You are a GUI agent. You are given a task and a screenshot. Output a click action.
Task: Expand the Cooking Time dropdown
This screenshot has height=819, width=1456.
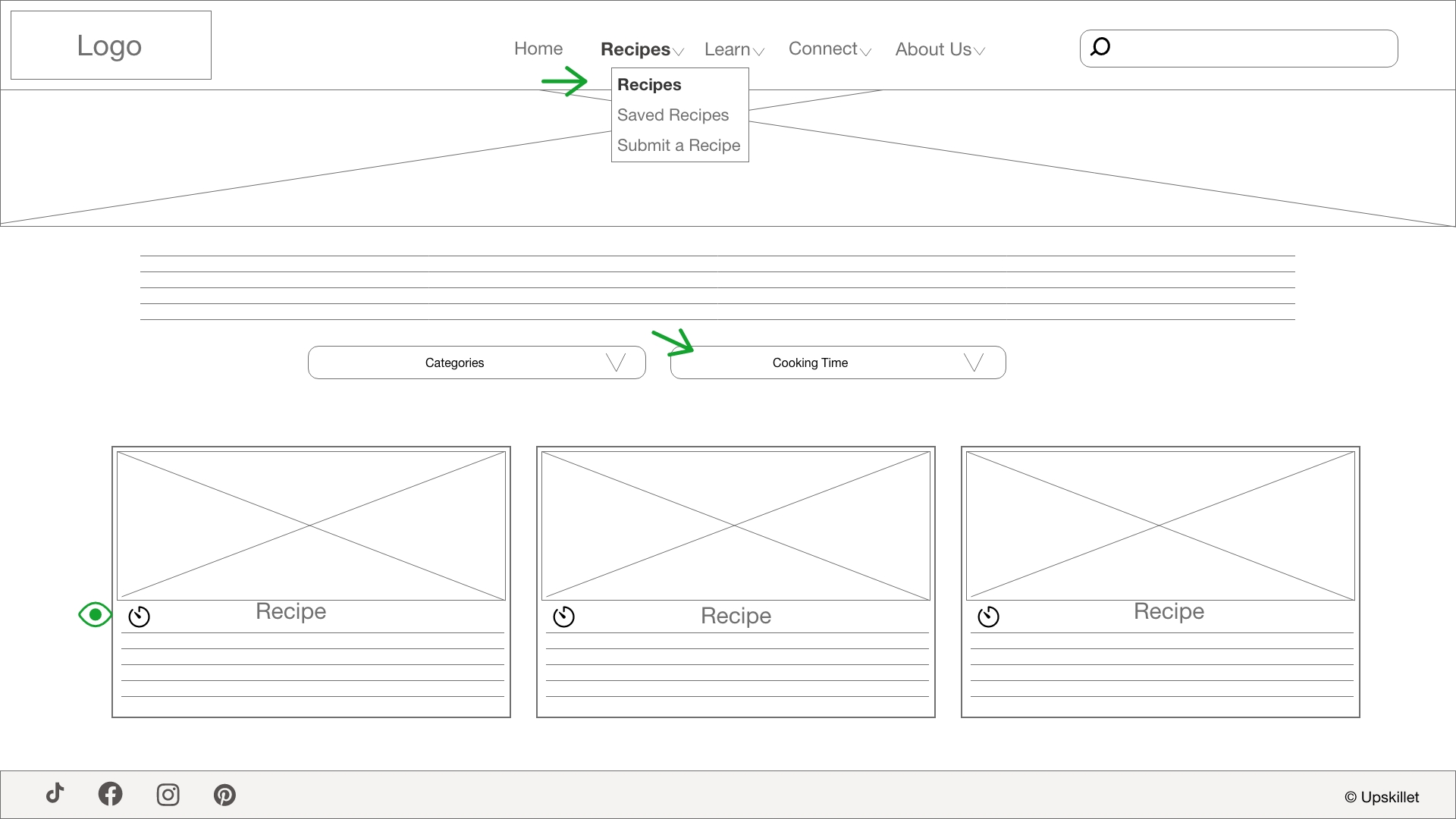837,362
